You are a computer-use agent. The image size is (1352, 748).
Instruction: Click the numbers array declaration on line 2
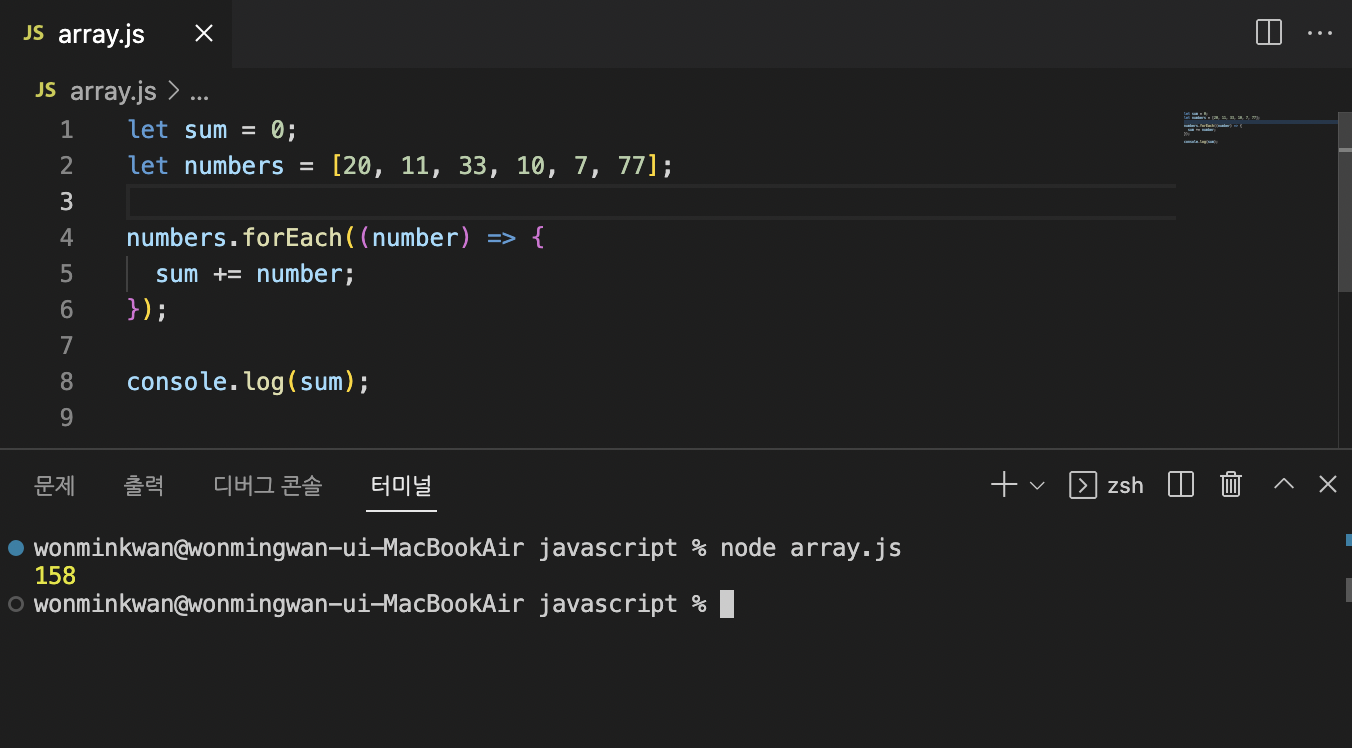[400, 166]
